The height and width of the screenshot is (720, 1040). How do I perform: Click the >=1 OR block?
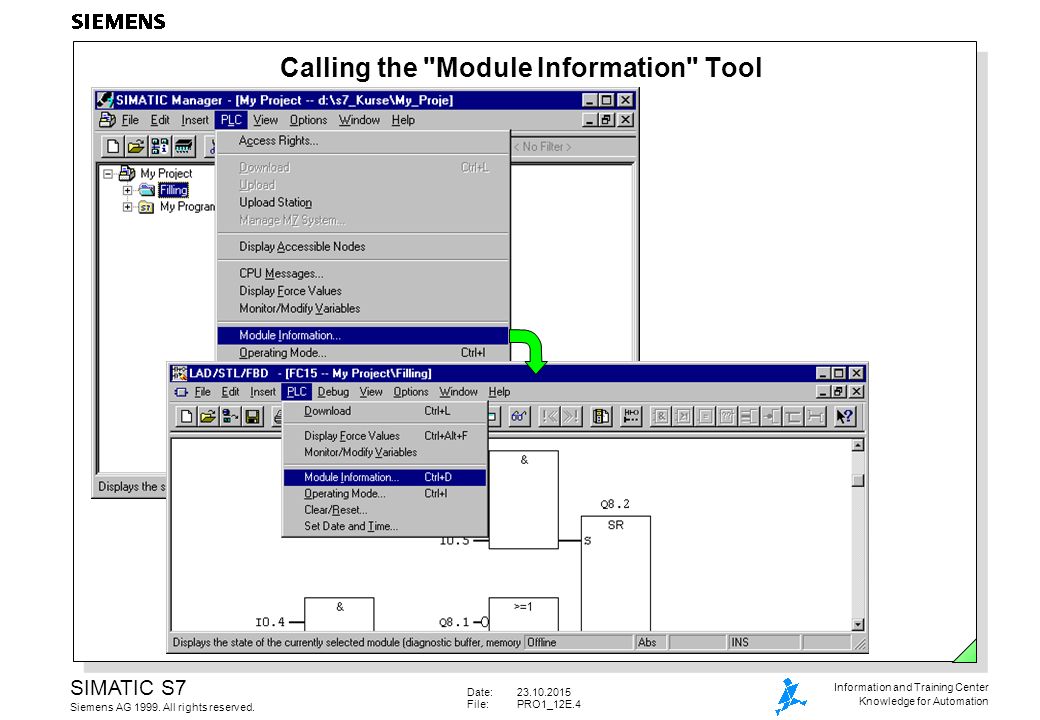click(x=523, y=614)
